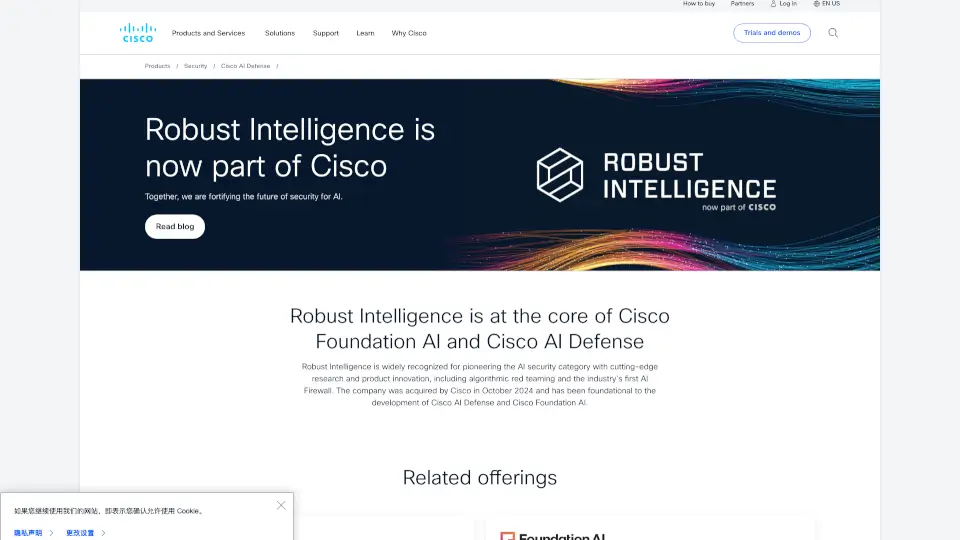Open the Why Cisco menu

tap(409, 33)
